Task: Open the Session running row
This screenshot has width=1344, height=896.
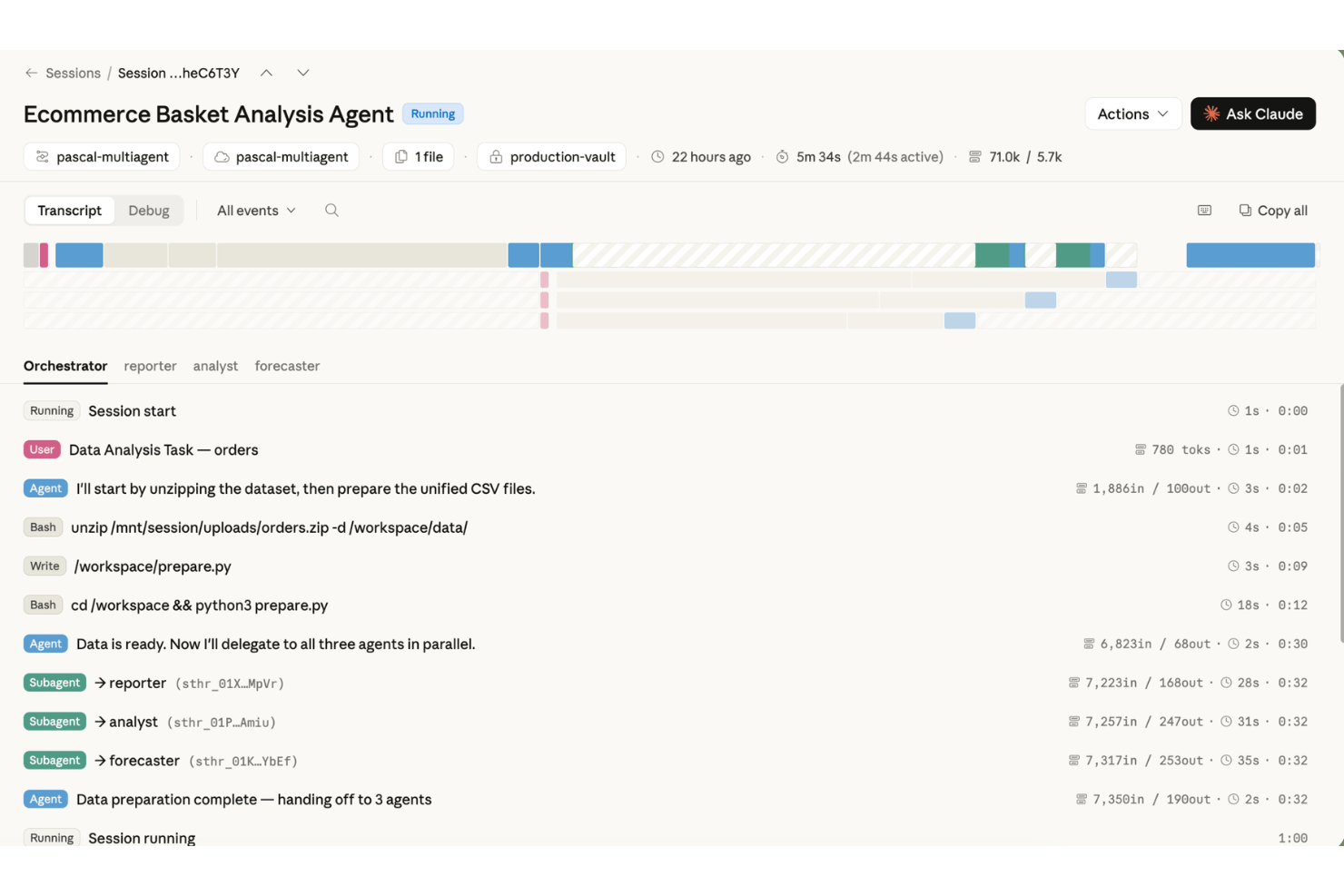Action: [666, 837]
